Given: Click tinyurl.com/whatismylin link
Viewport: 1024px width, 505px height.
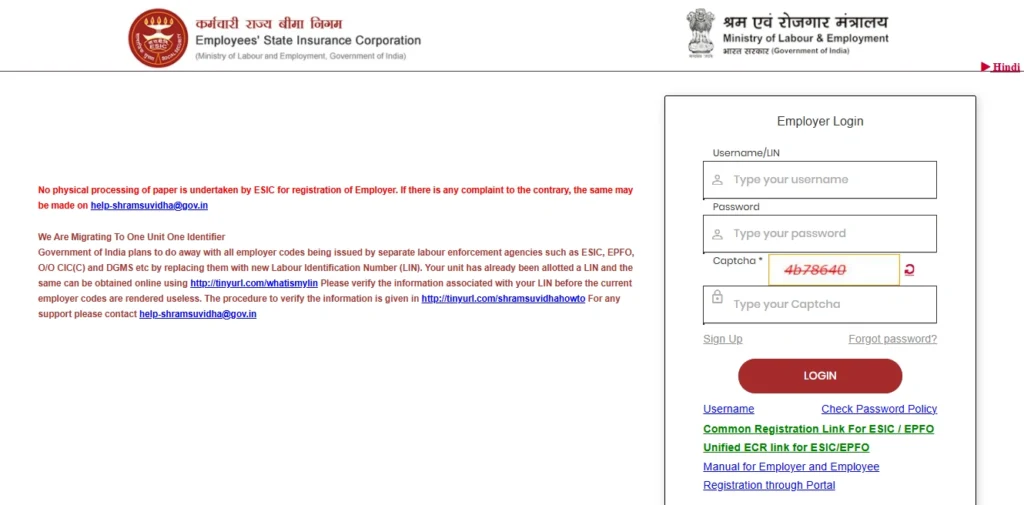Looking at the screenshot, I should 254,283.
